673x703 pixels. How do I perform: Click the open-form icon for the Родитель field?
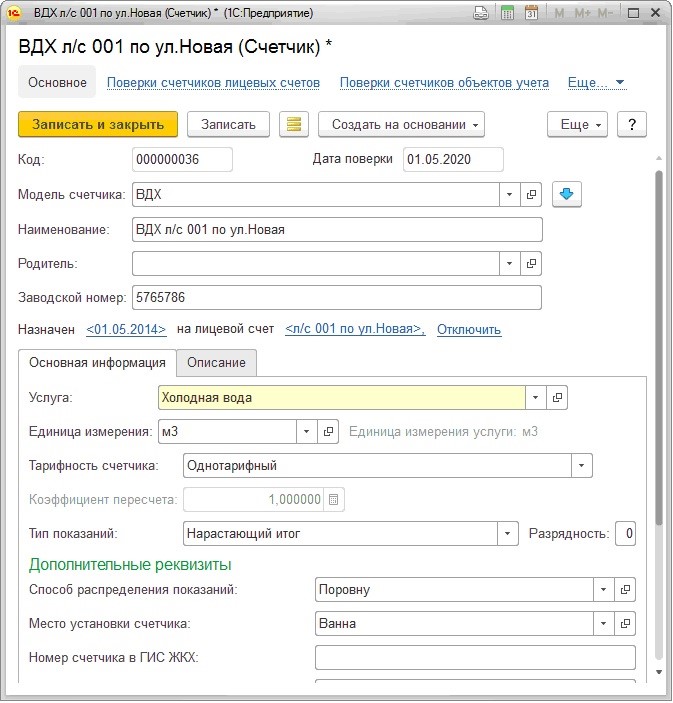coord(532,264)
